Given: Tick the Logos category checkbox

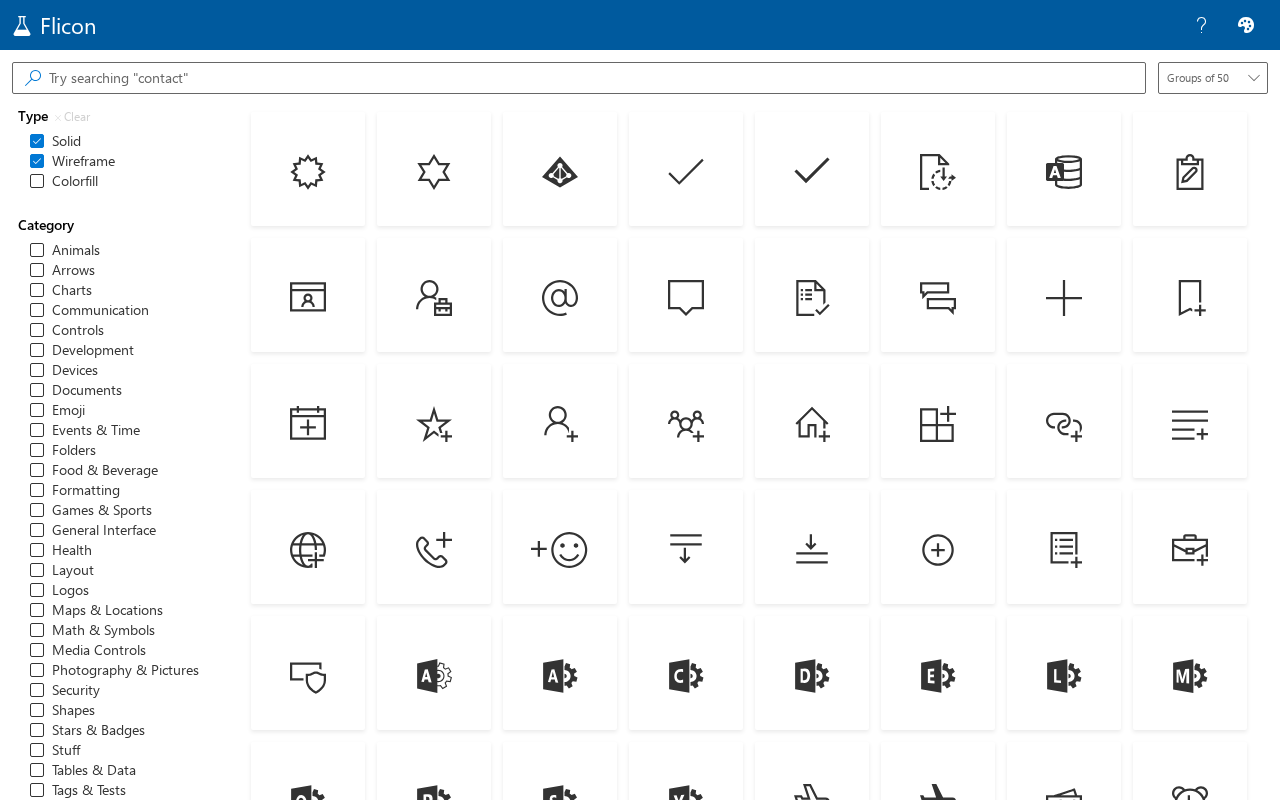Looking at the screenshot, I should click(x=37, y=590).
